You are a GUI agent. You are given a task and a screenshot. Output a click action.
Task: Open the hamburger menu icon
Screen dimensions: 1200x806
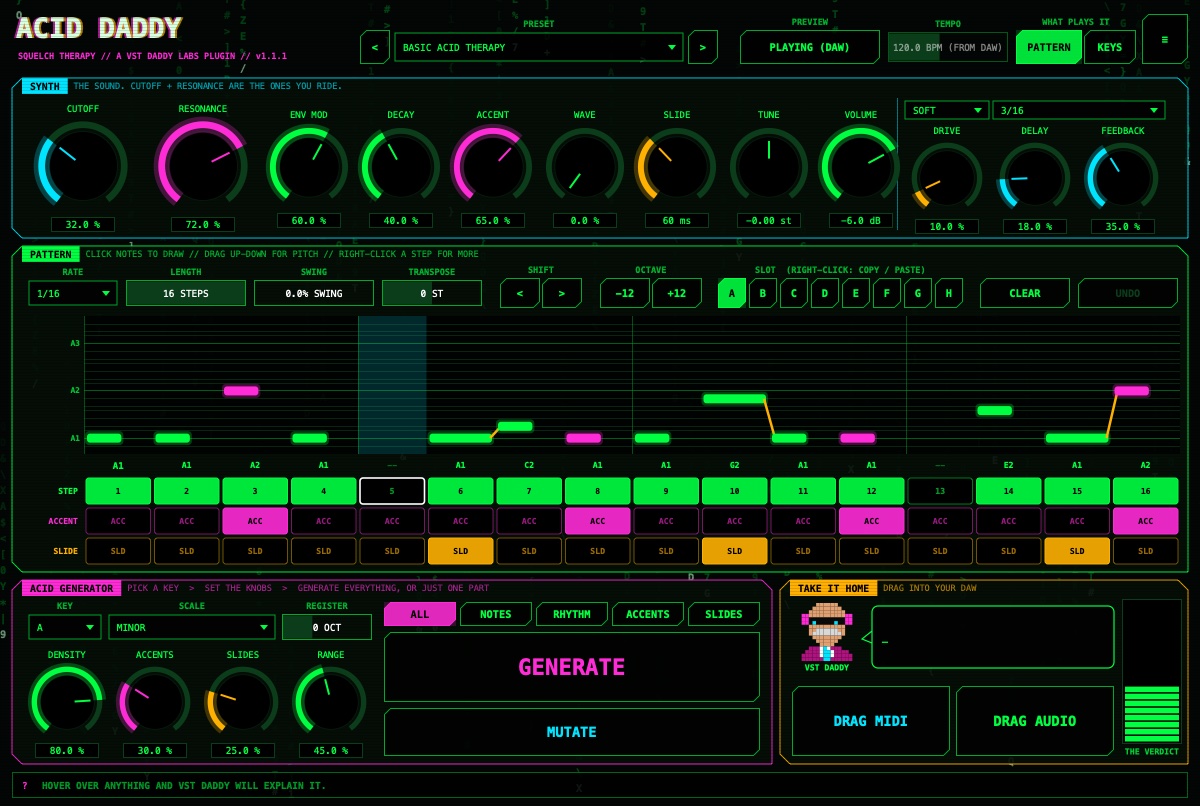coord(1164,39)
